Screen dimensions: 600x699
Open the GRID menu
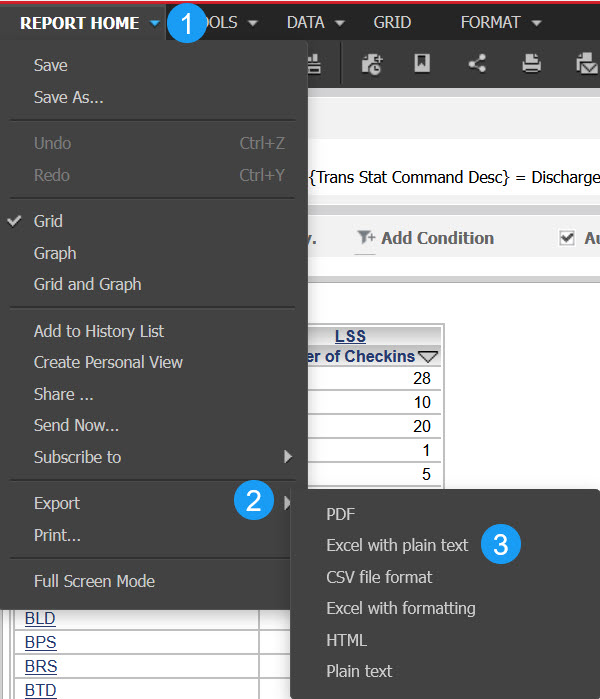[x=392, y=22]
